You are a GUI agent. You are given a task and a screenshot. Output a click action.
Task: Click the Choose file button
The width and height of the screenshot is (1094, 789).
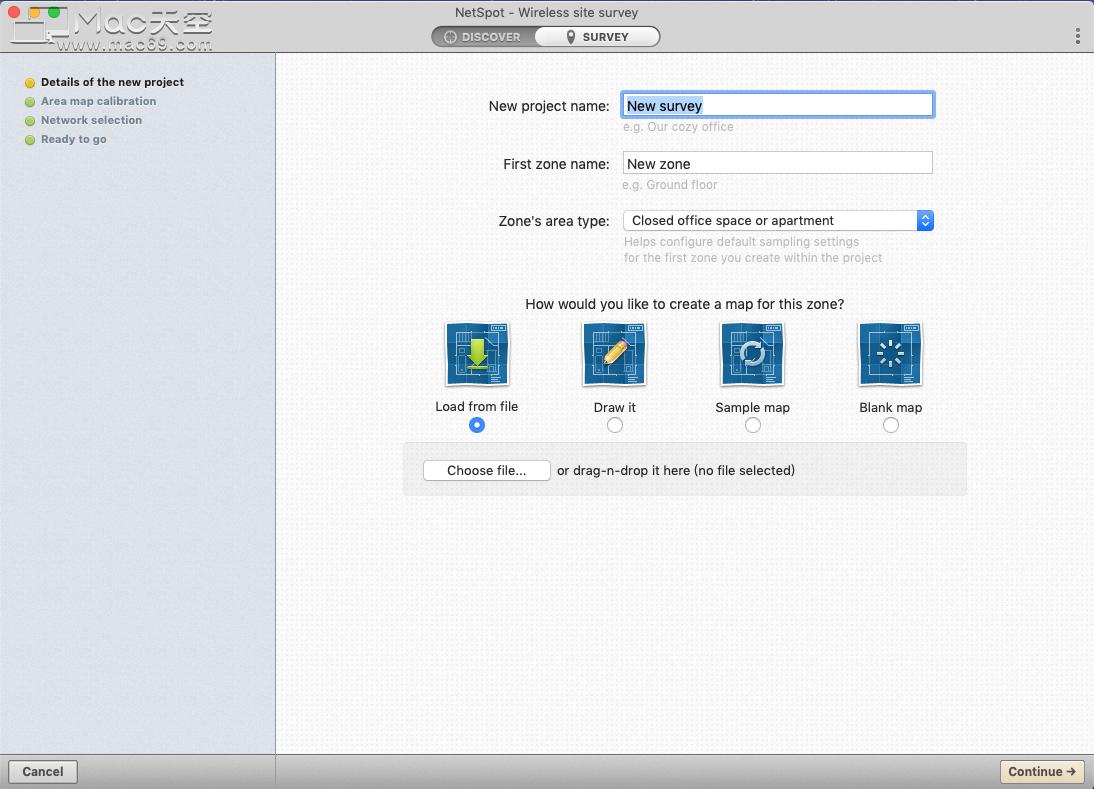coord(486,470)
